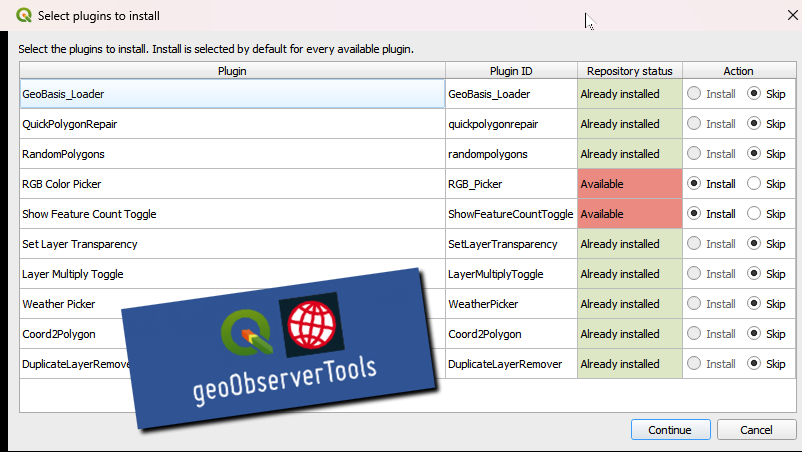
Task: Click the quickpolygonrepair plugin ID cell
Action: click(x=511, y=124)
